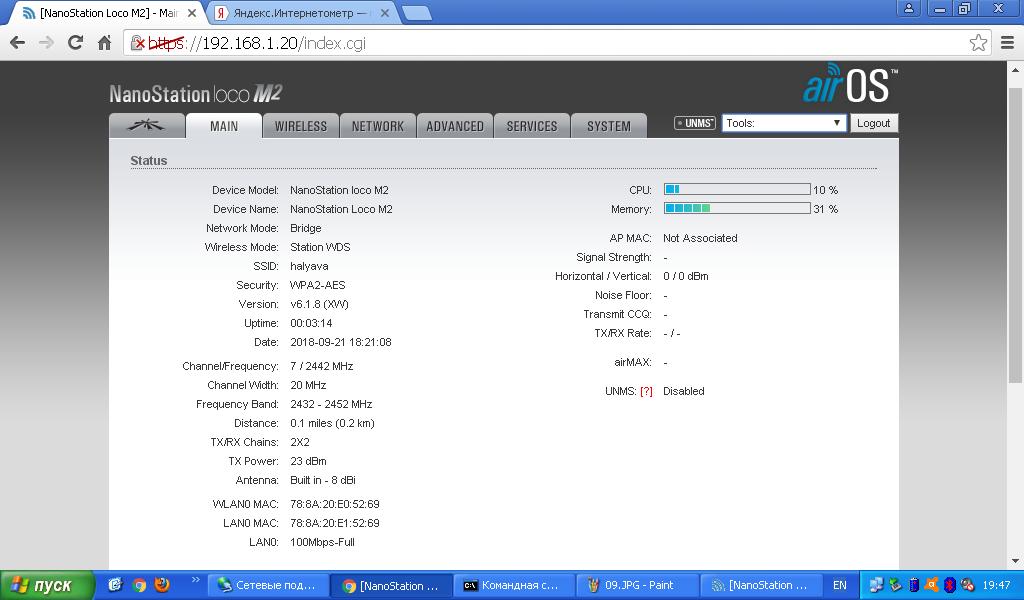
Task: Open the Командная с... taskbar window
Action: coord(514,586)
